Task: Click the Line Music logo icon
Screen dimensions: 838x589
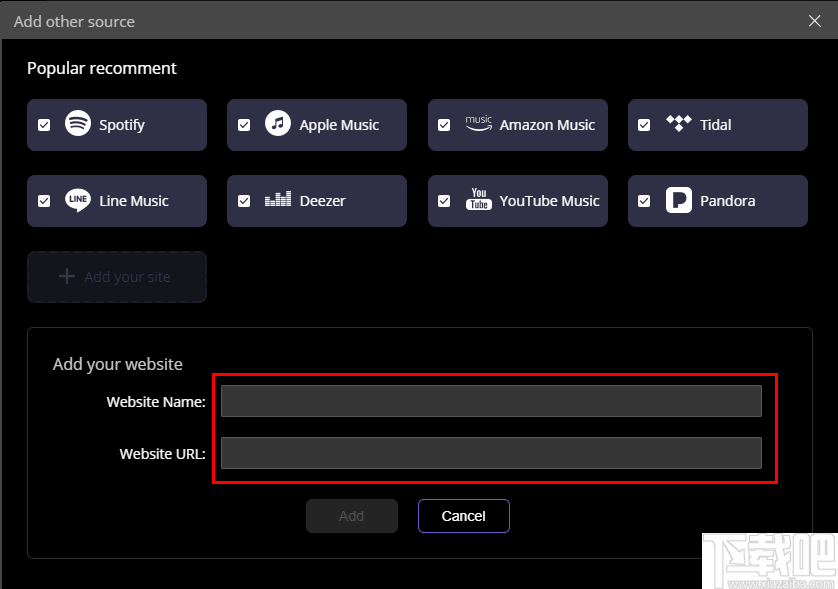Action: point(78,200)
